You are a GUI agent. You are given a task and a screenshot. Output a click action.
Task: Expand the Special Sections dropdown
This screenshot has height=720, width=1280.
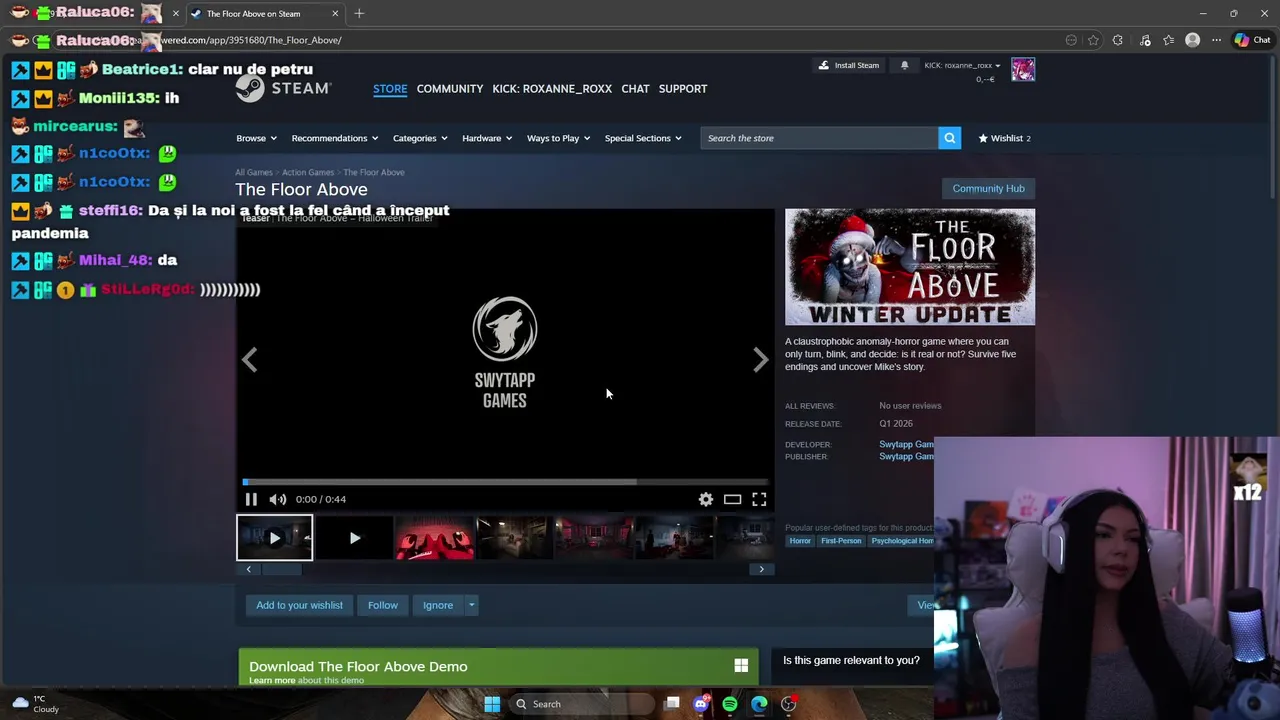pyautogui.click(x=643, y=138)
